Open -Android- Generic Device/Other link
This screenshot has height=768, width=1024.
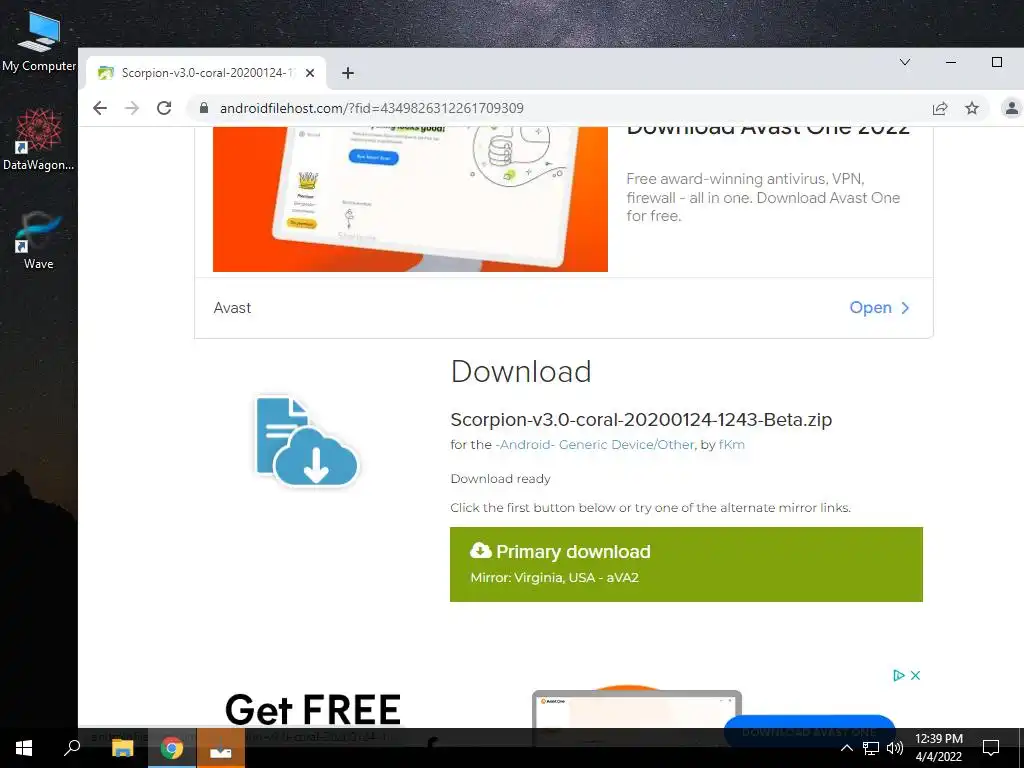(x=594, y=445)
